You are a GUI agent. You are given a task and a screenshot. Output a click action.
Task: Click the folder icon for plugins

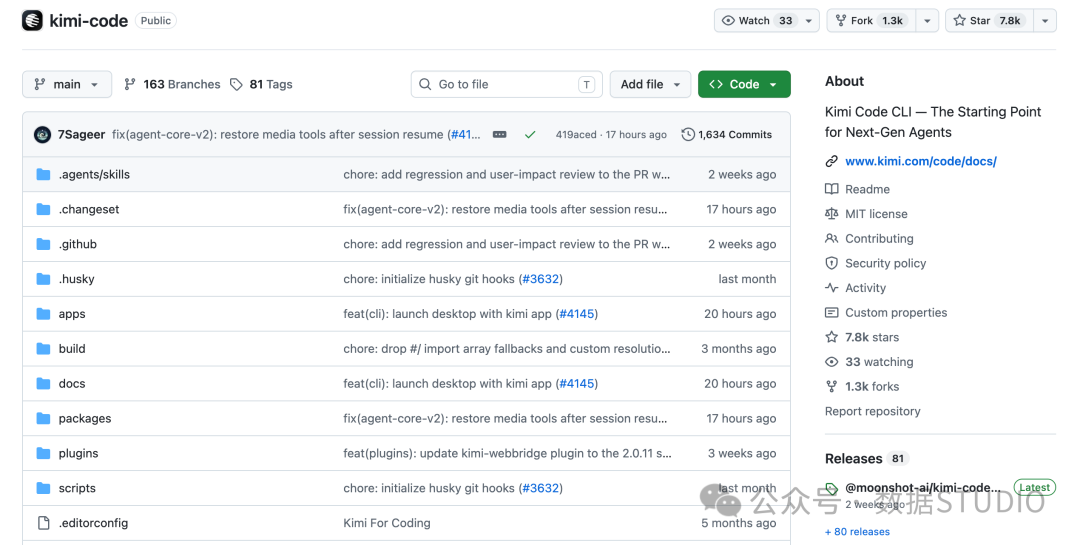[43, 453]
